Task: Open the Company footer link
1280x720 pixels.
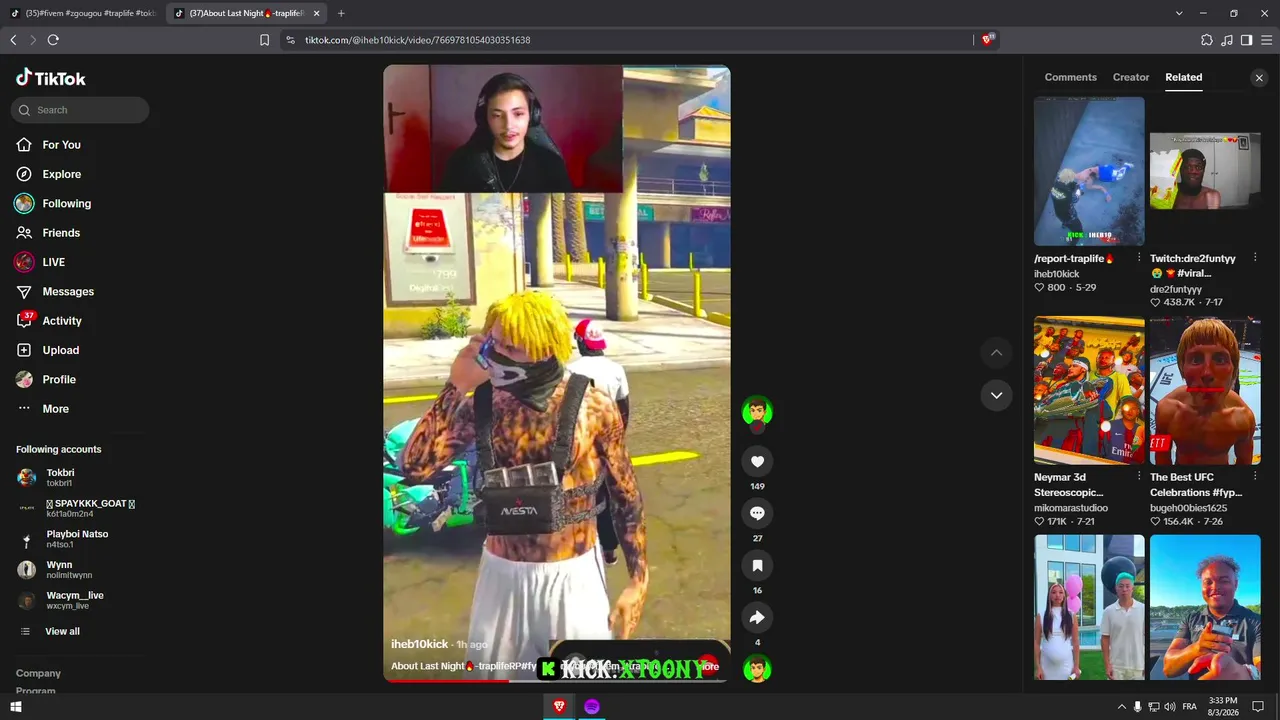Action: 38,673
